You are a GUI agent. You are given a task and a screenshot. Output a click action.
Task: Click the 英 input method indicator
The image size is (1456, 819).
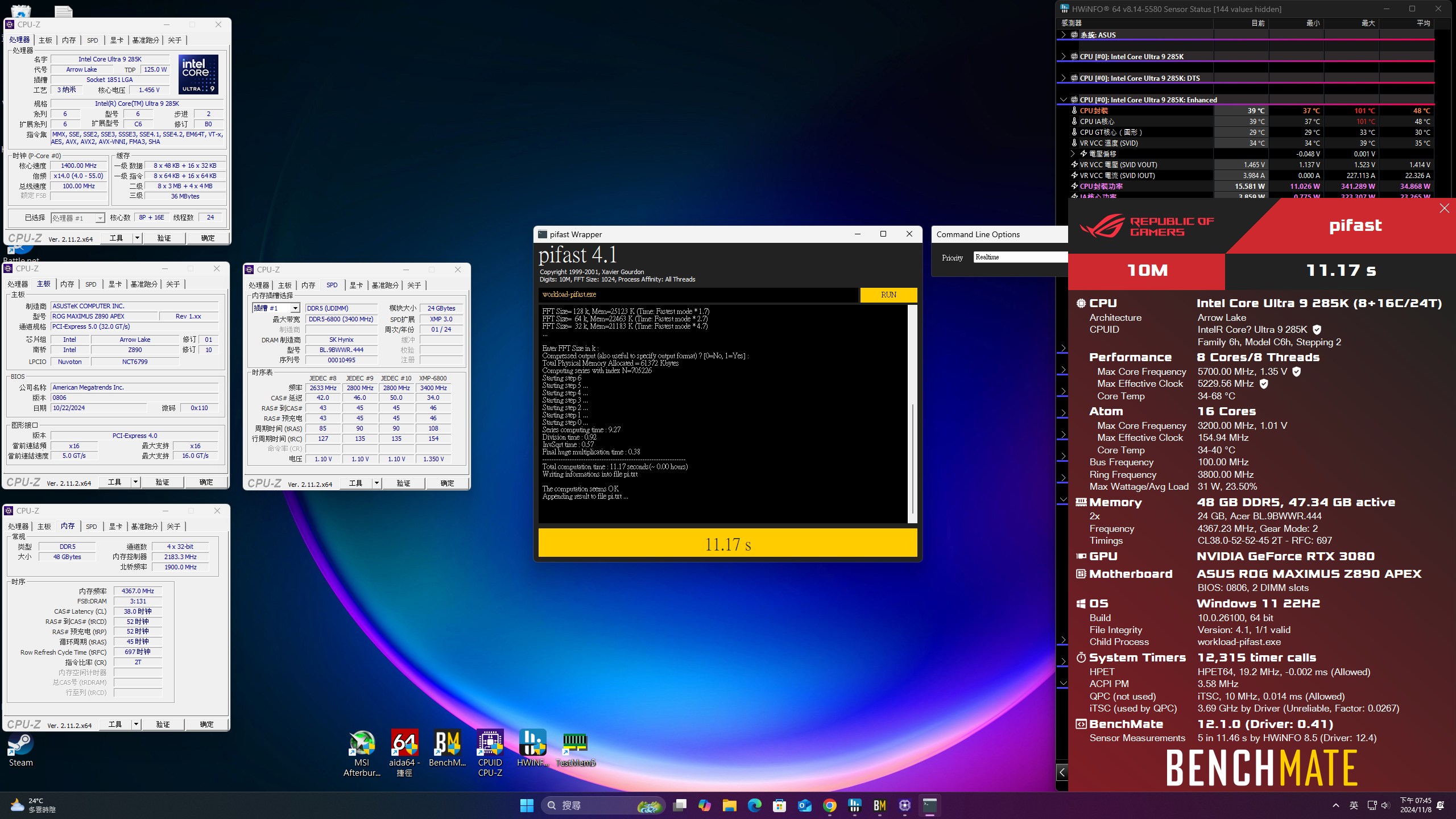tap(1354, 805)
